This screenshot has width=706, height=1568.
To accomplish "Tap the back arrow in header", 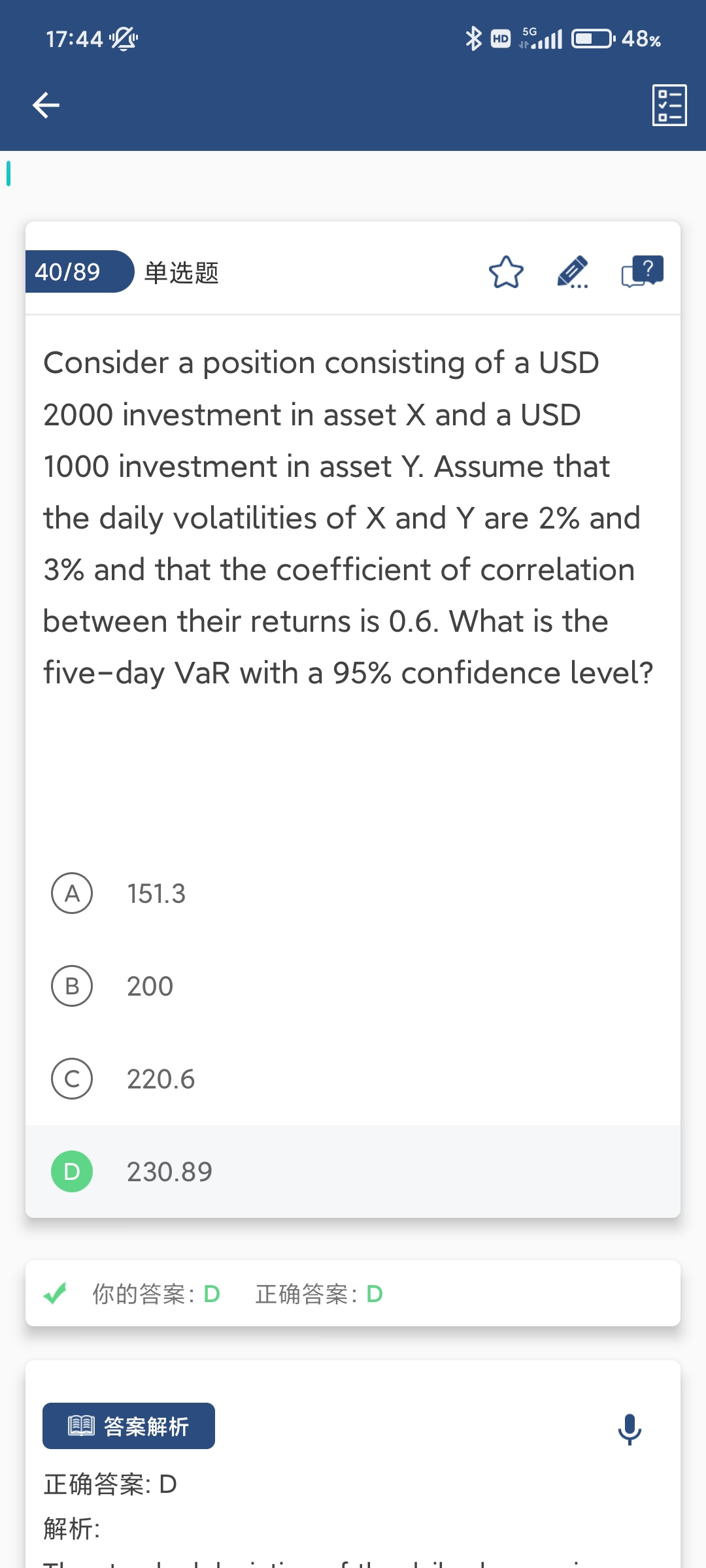I will (46, 105).
